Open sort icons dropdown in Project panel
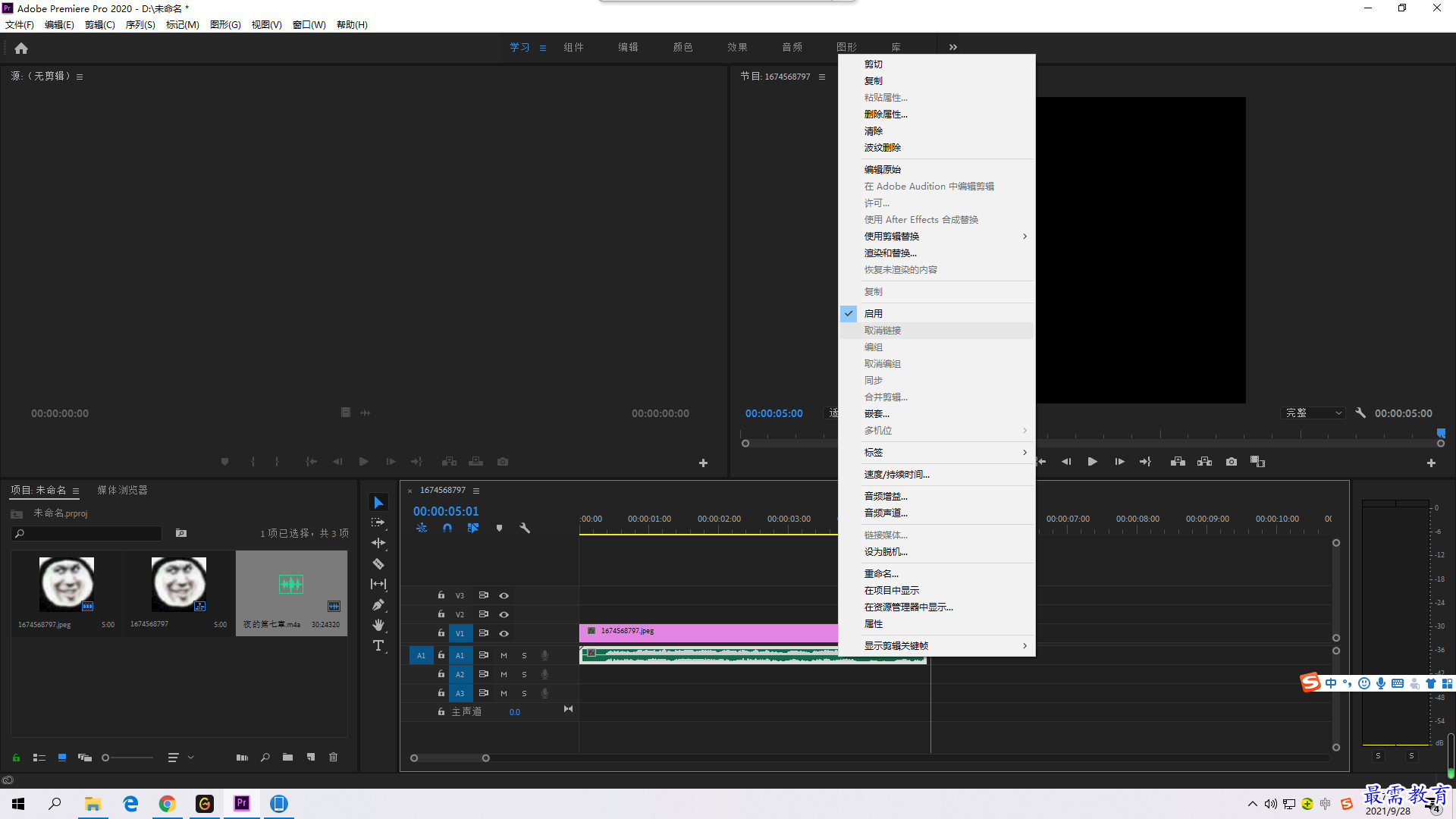 tap(179, 758)
